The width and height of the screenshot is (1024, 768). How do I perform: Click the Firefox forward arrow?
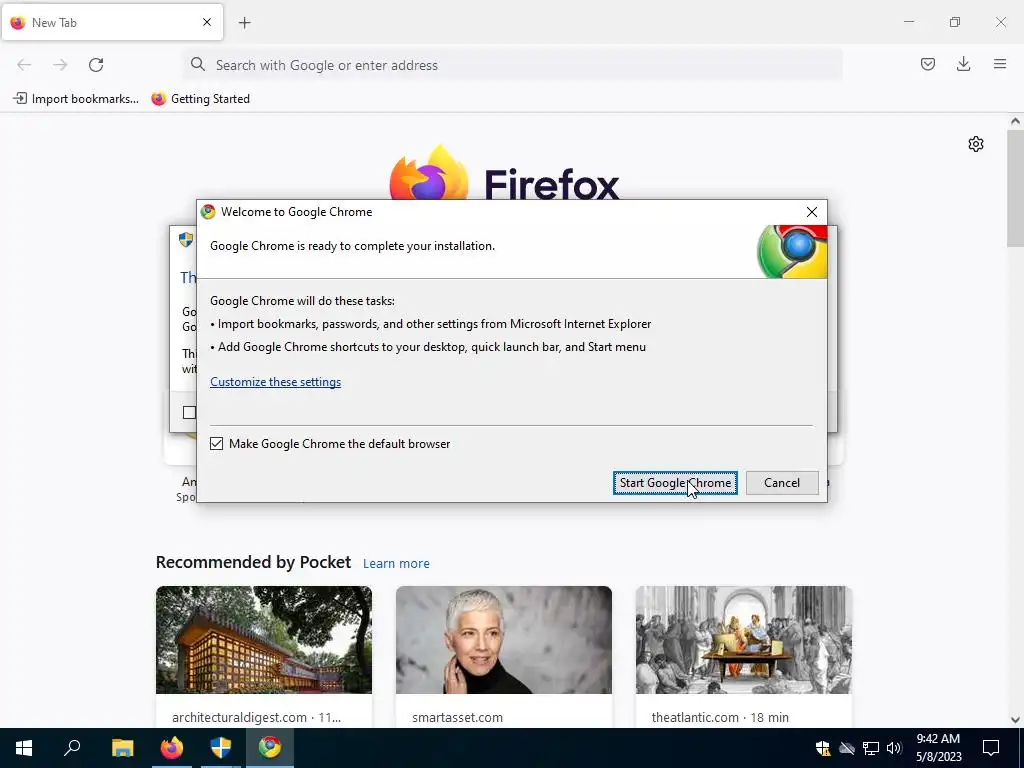coord(60,65)
